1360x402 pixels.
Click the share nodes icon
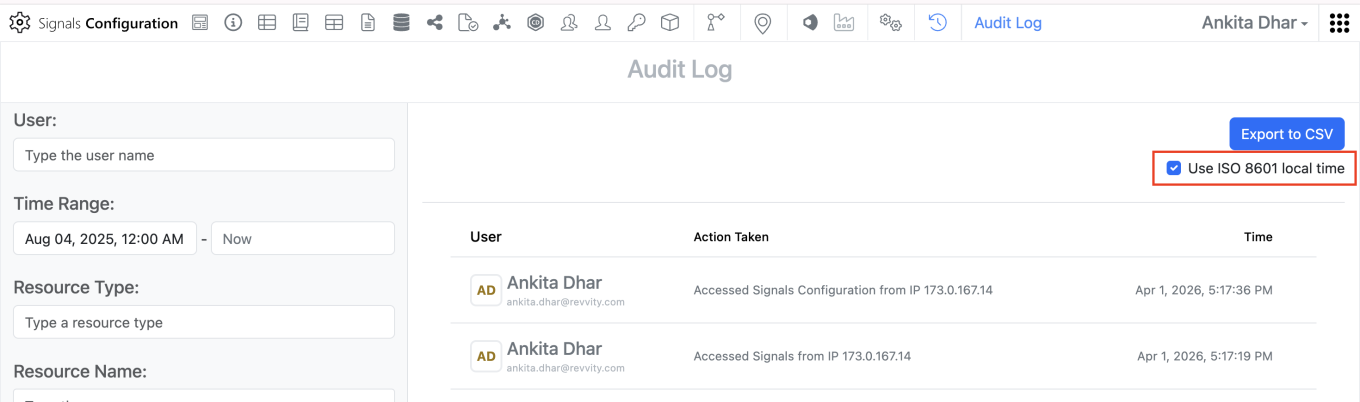click(434, 23)
